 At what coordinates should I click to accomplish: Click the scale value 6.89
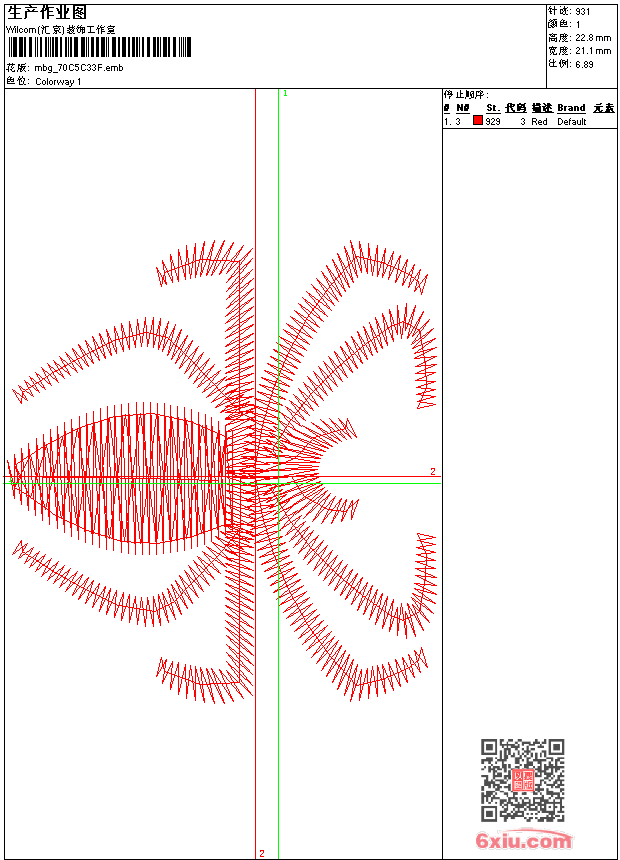pyautogui.click(x=584, y=64)
